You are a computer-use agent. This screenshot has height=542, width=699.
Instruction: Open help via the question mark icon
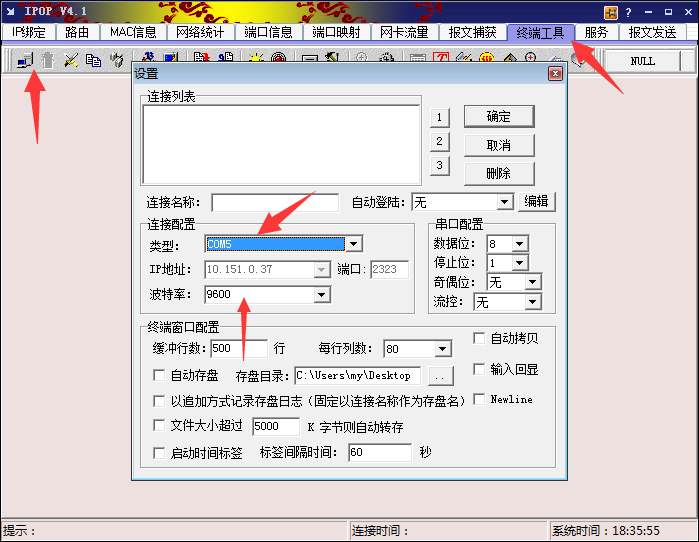[629, 12]
